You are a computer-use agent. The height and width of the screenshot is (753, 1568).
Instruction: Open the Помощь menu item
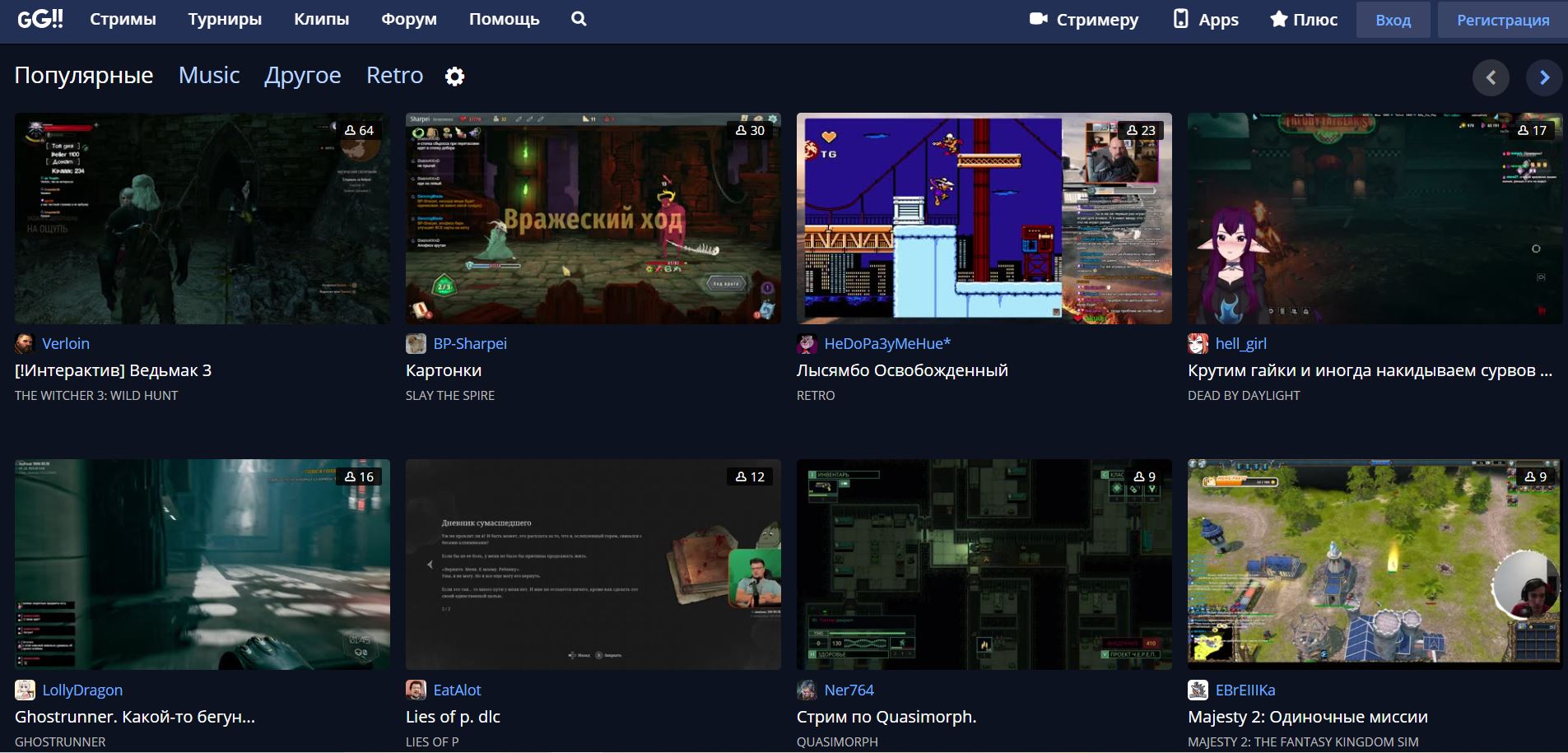coord(505,19)
